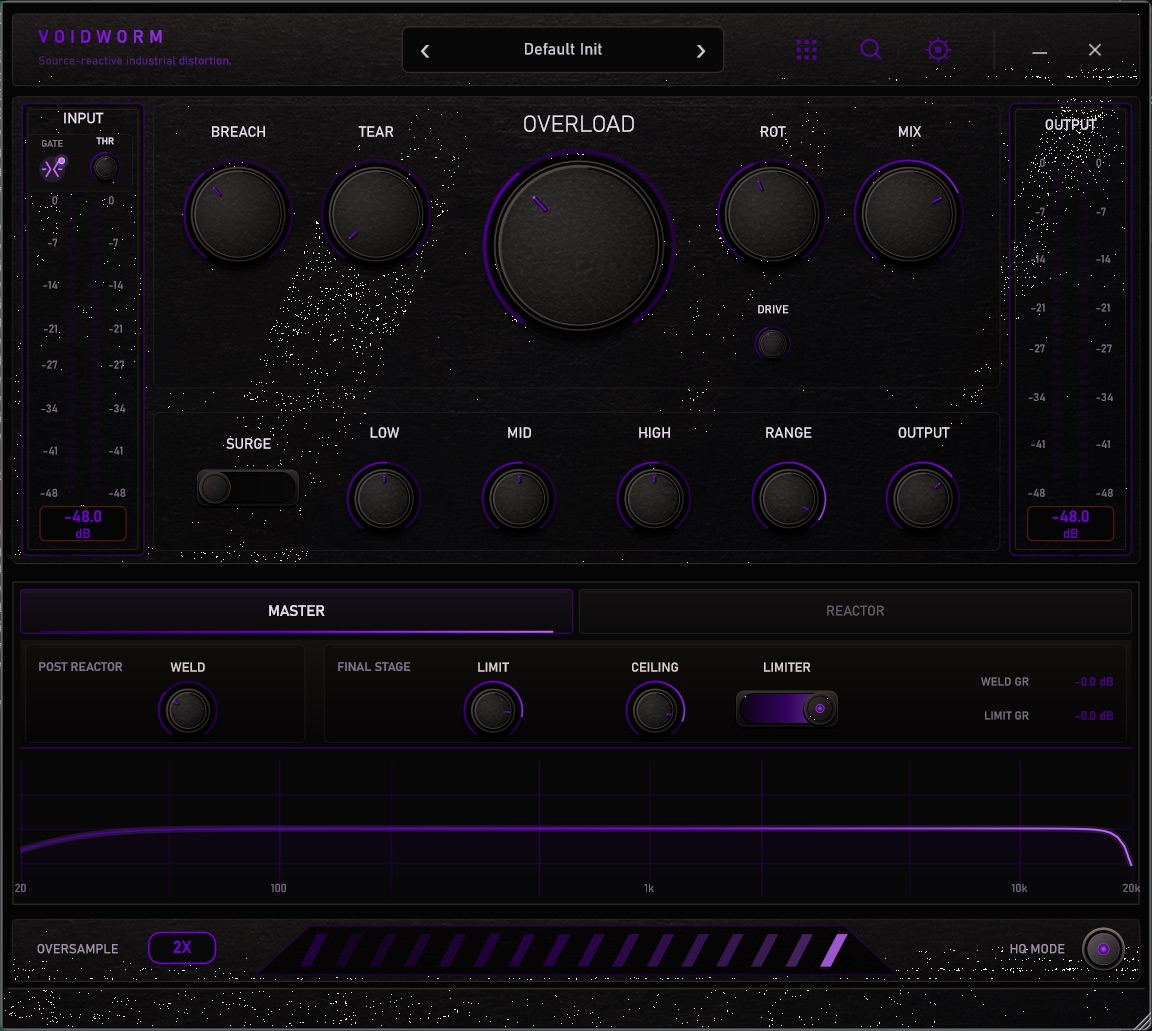Viewport: 1152px width, 1031px height.
Task: Click the frequency response curve display
Action: tap(576, 827)
